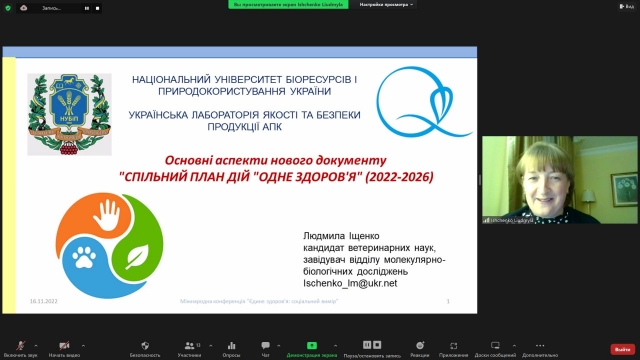This screenshot has width=640, height=360.
Task: Open Настройки просмотра view options dropdown
Action: click(x=386, y=4)
